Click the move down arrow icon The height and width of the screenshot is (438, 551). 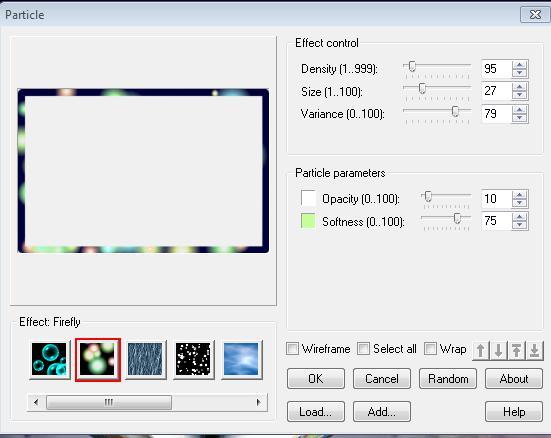[499, 350]
